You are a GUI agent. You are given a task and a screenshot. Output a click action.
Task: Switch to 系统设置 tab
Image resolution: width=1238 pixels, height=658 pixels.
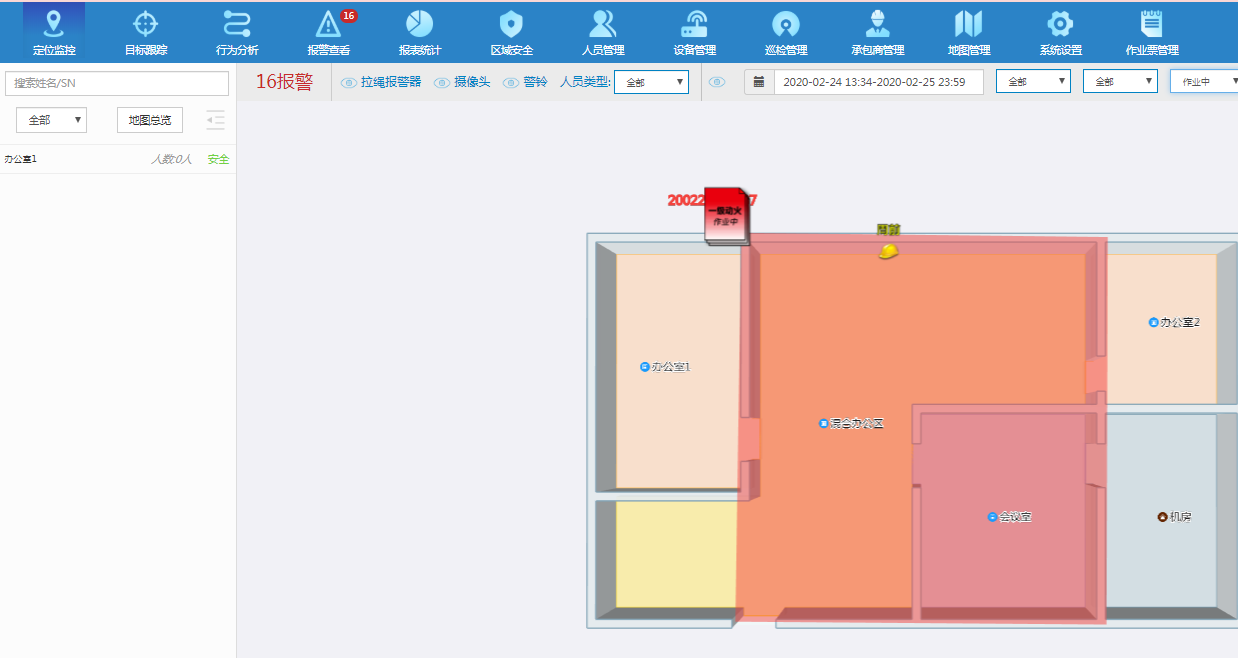tap(1060, 31)
